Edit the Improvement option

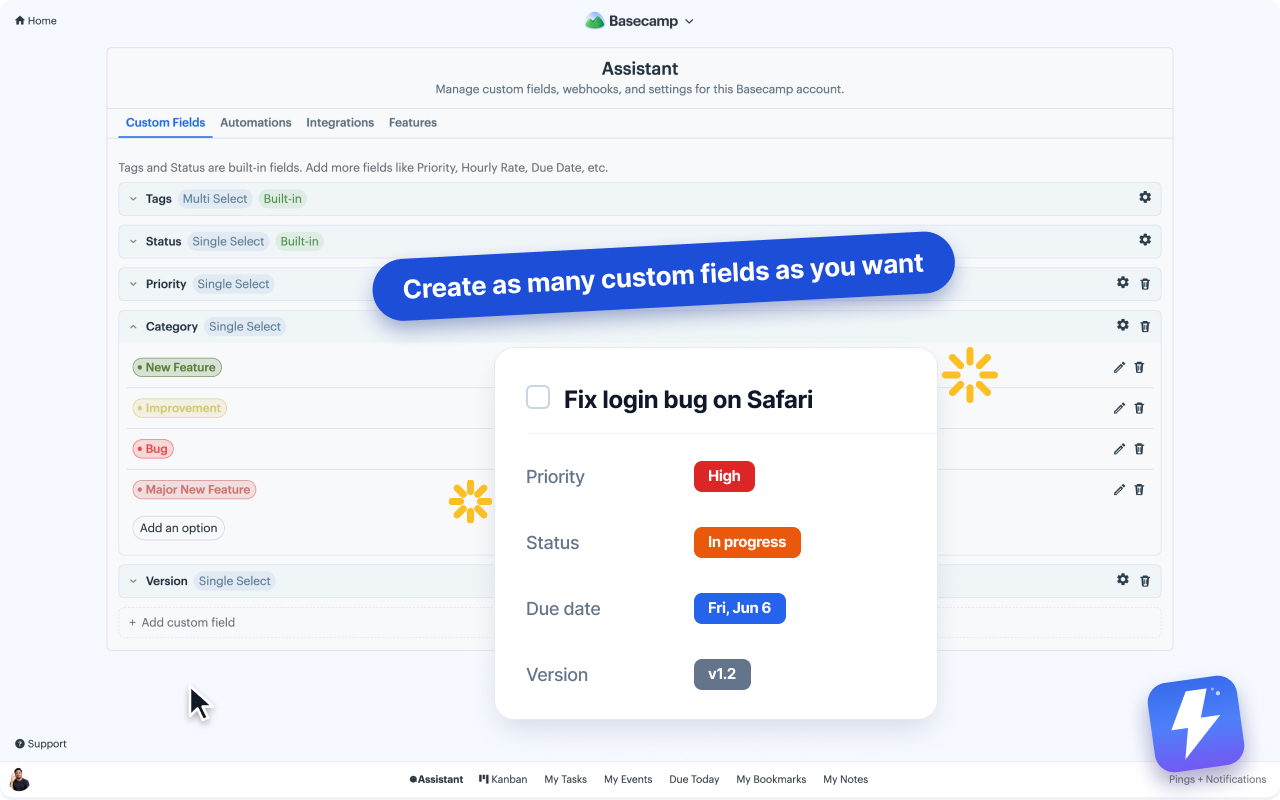(1119, 408)
